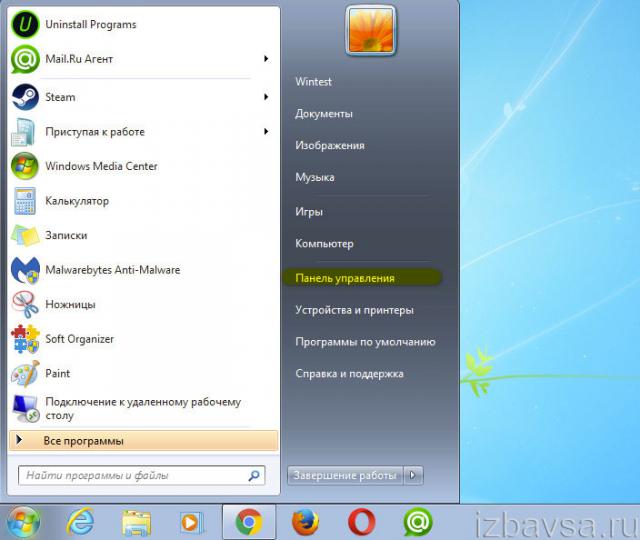640x540 pixels.
Task: Expand the Mail.Ru Агент submenu arrow
Action: tap(266, 59)
